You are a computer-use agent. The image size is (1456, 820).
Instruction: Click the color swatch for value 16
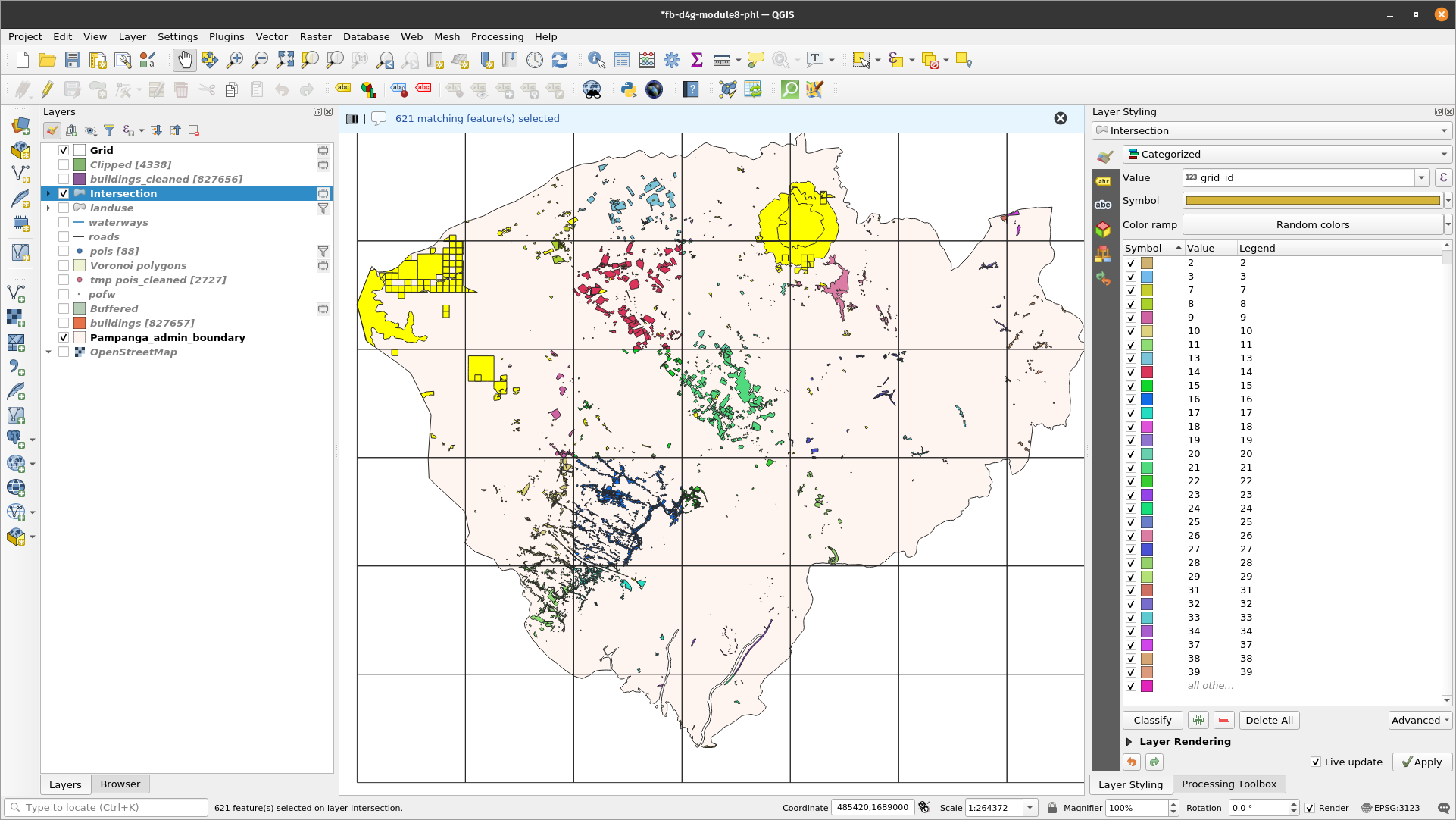click(1147, 399)
